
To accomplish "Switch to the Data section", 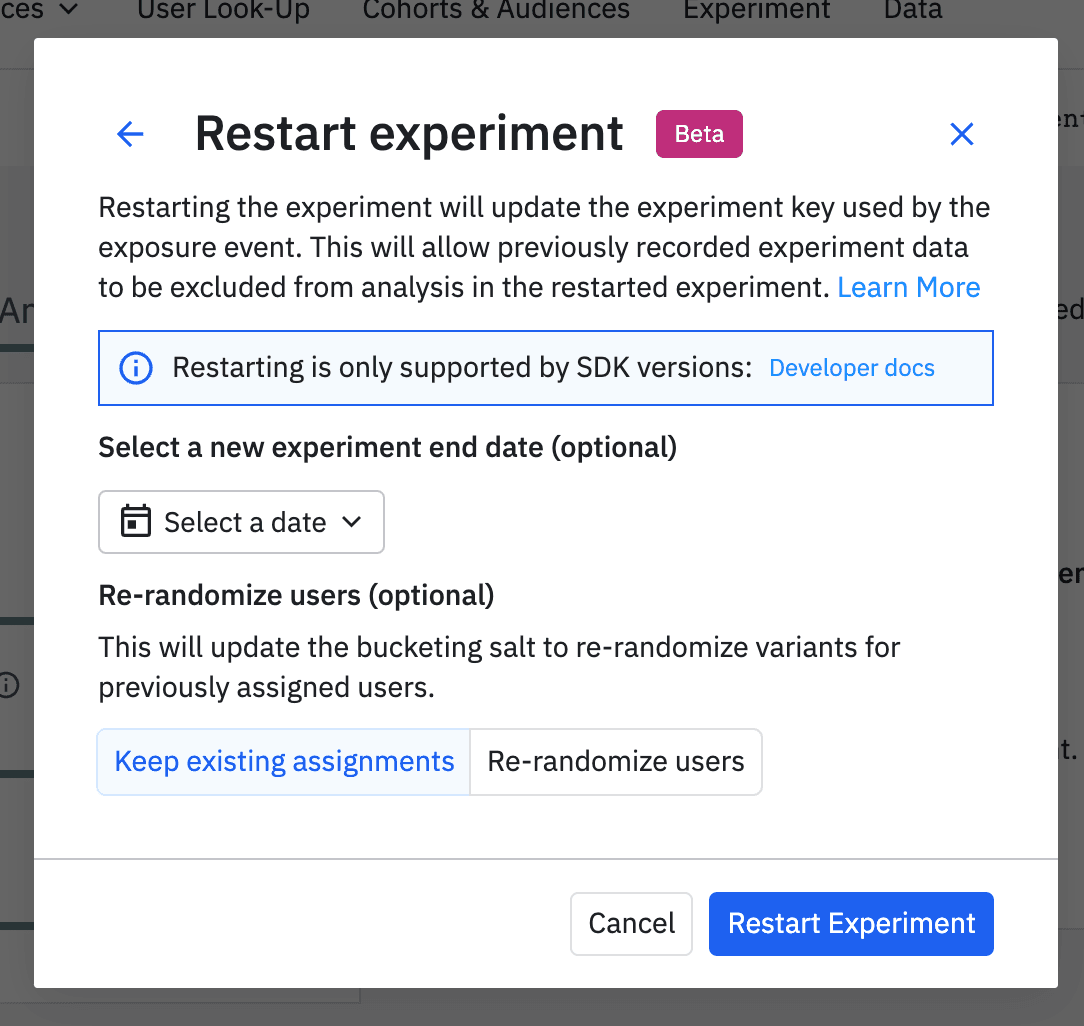I will [x=911, y=11].
